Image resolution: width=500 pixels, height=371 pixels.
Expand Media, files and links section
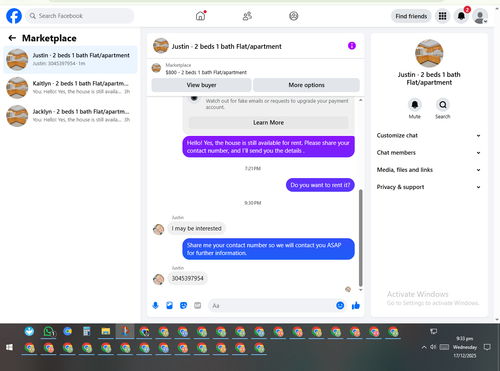coord(429,170)
